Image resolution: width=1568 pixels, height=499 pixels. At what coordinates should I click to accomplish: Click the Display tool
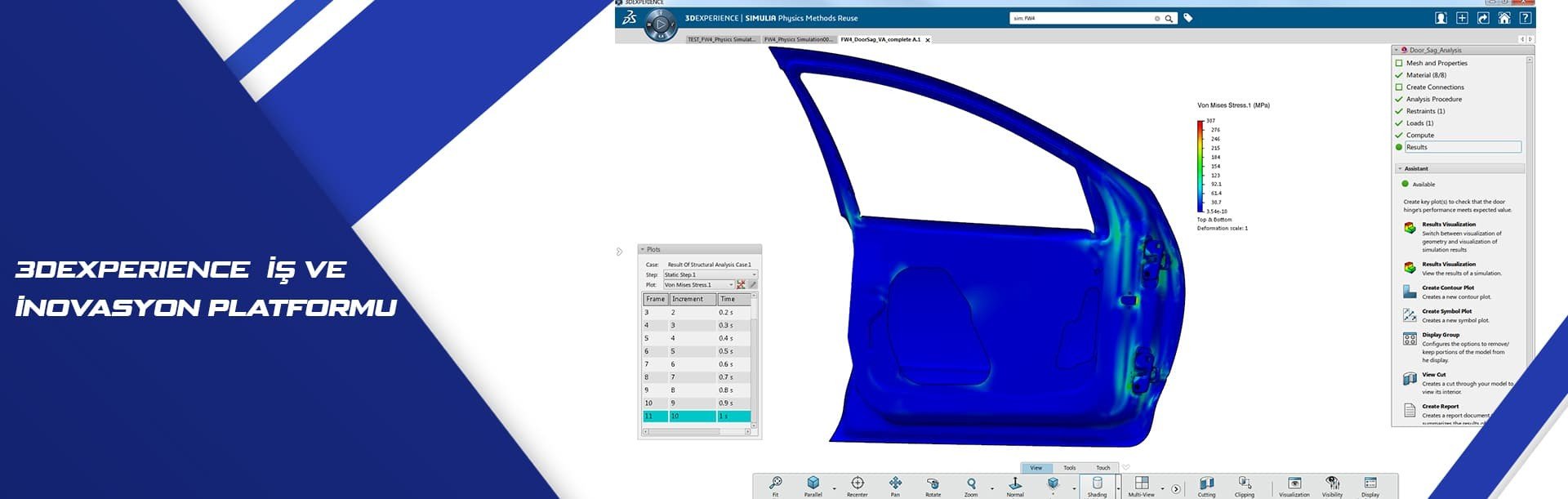pyautogui.click(x=1370, y=487)
